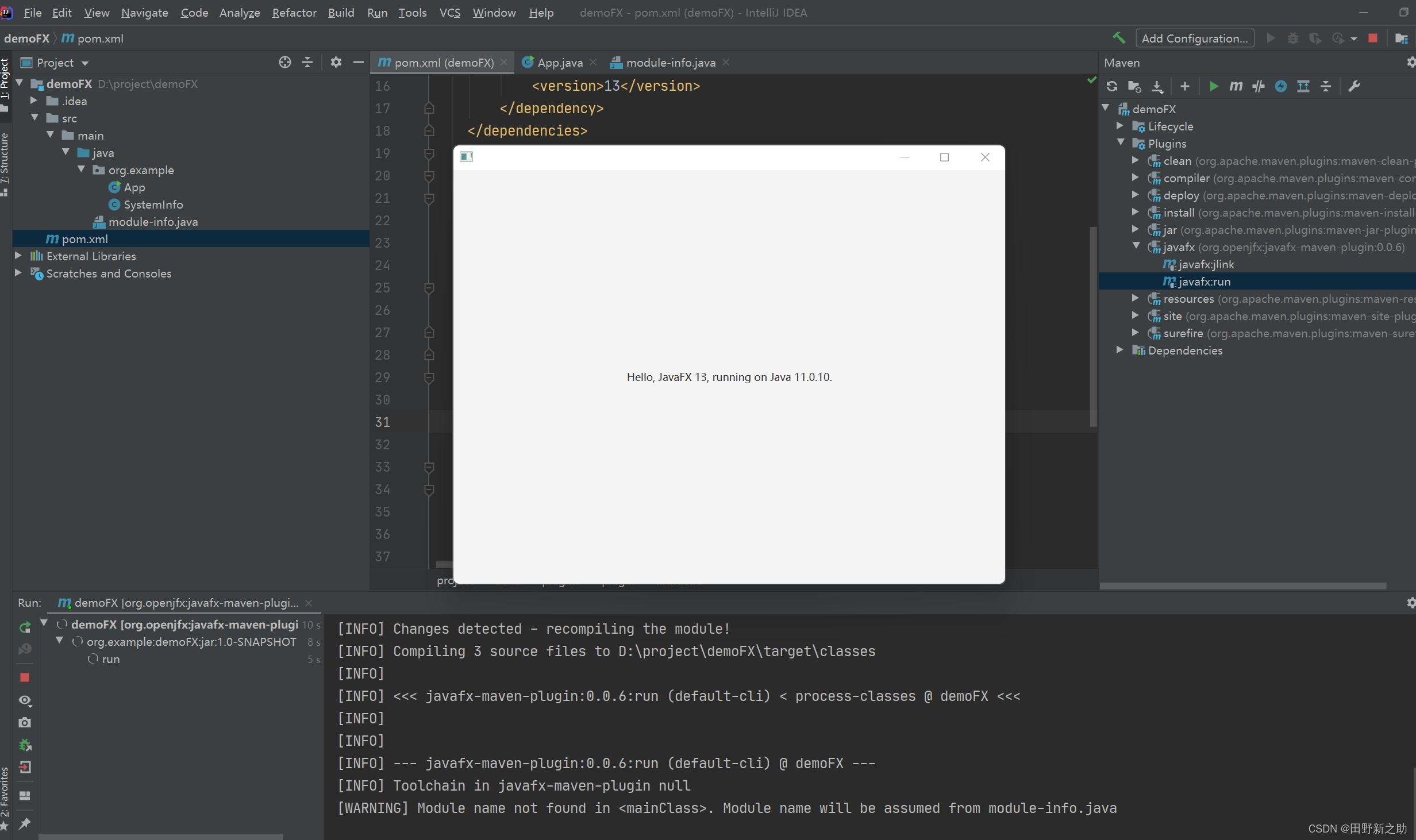
Task: Toggle fold marker at line 17
Action: 429,108
